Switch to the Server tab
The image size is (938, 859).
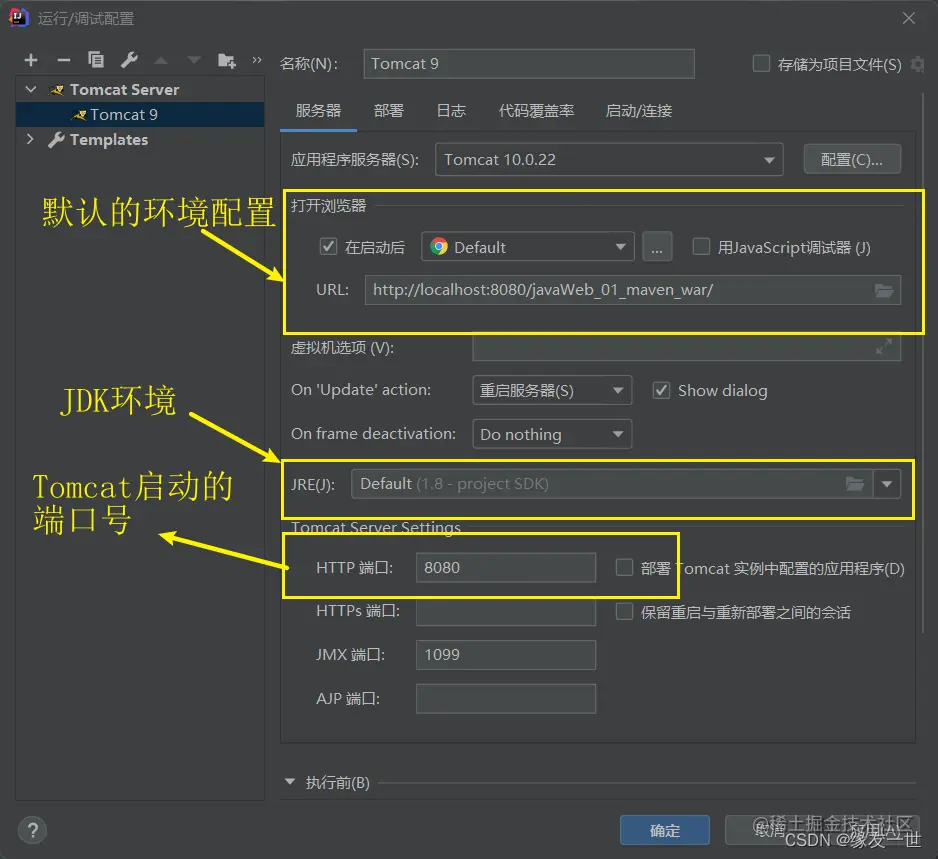318,111
